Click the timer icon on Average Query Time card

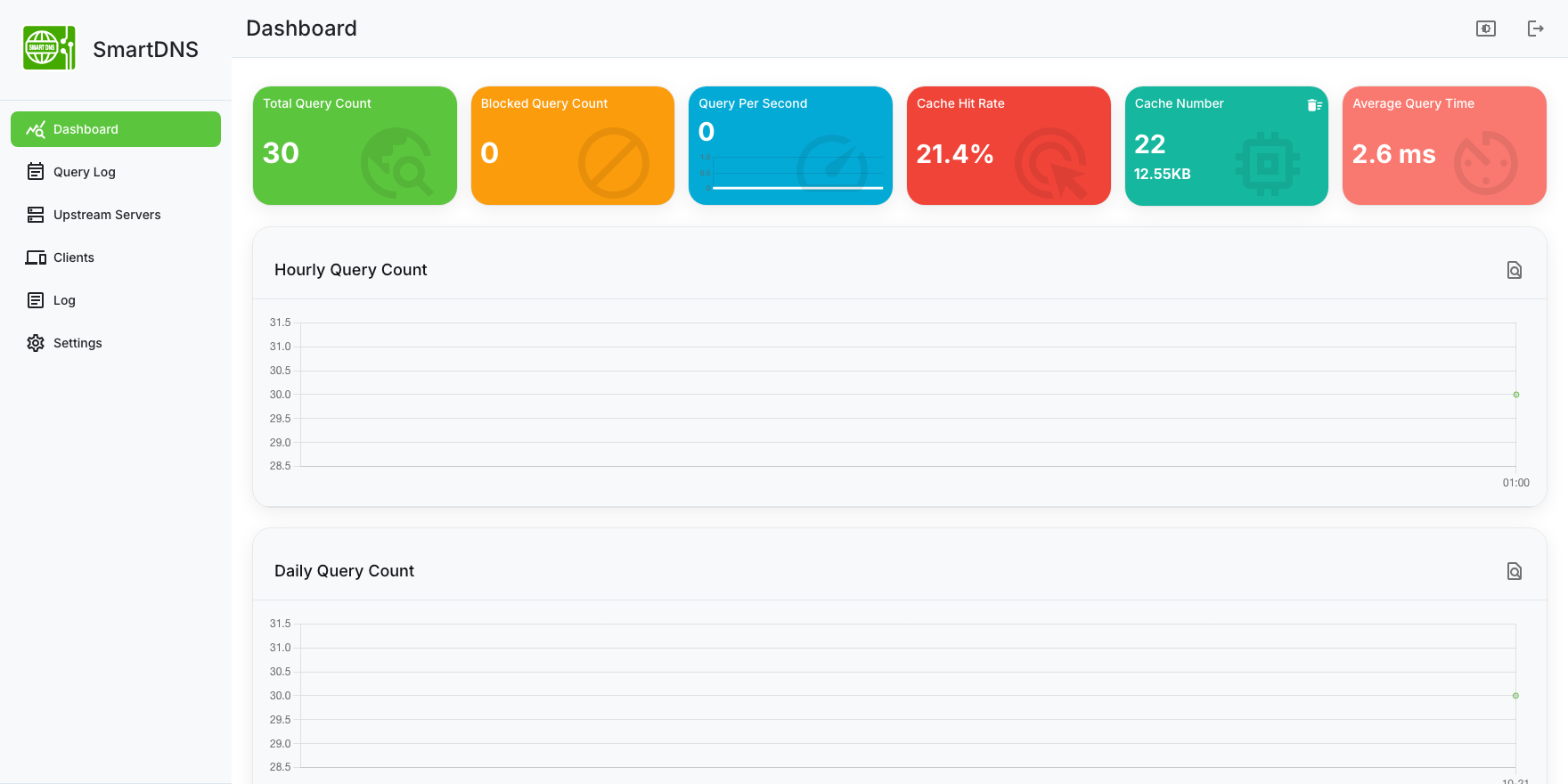(x=1486, y=163)
